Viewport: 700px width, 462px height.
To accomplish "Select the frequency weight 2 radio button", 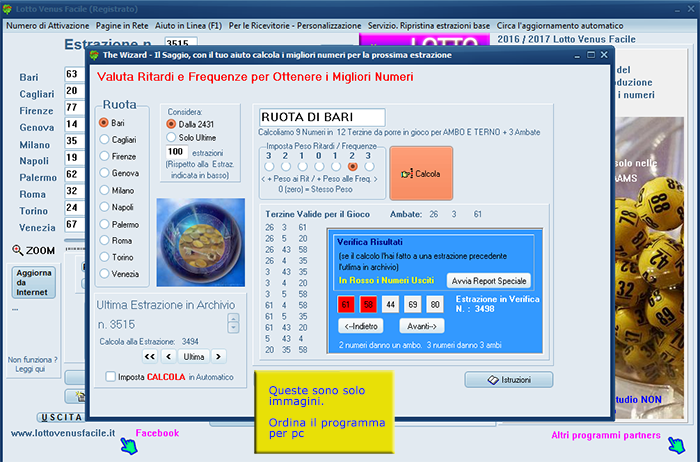I will click(x=353, y=166).
